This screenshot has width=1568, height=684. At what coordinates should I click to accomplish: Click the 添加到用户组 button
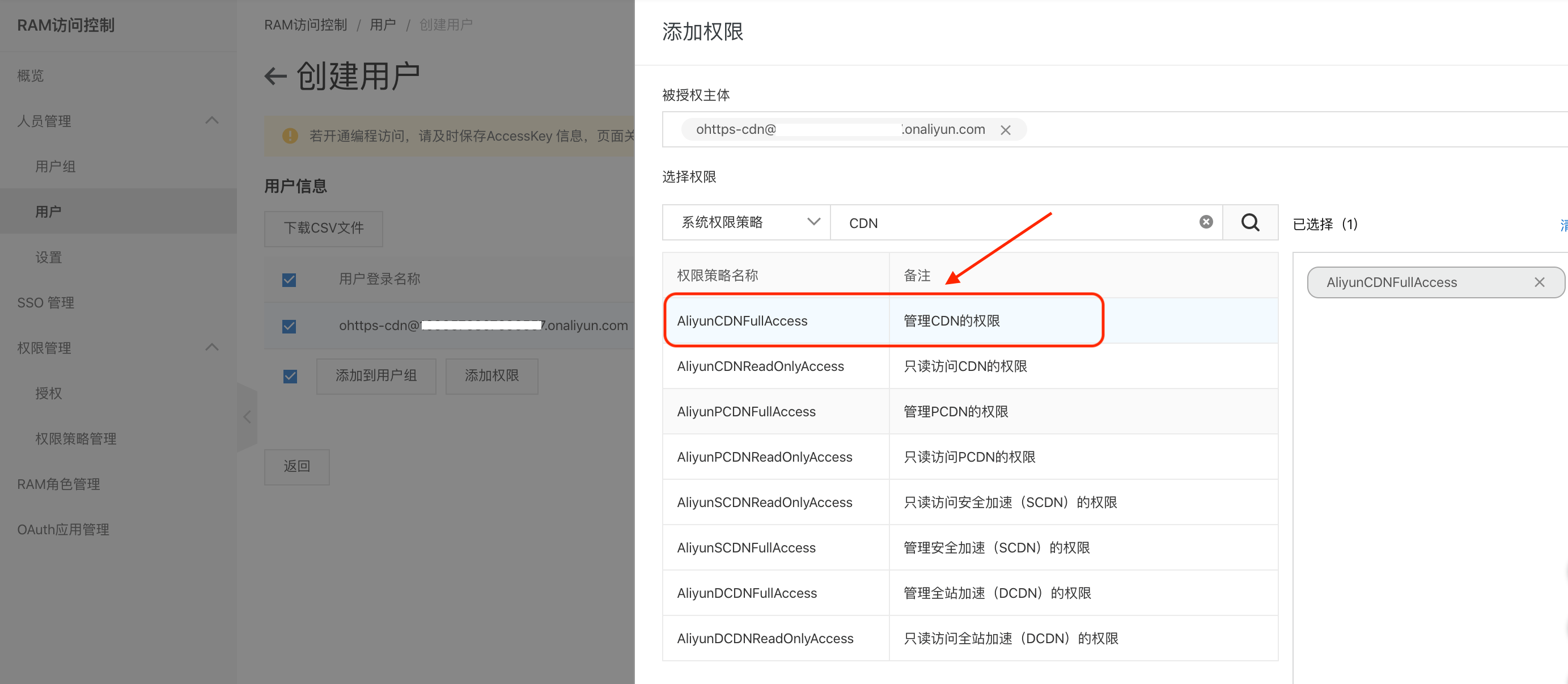pyautogui.click(x=376, y=376)
